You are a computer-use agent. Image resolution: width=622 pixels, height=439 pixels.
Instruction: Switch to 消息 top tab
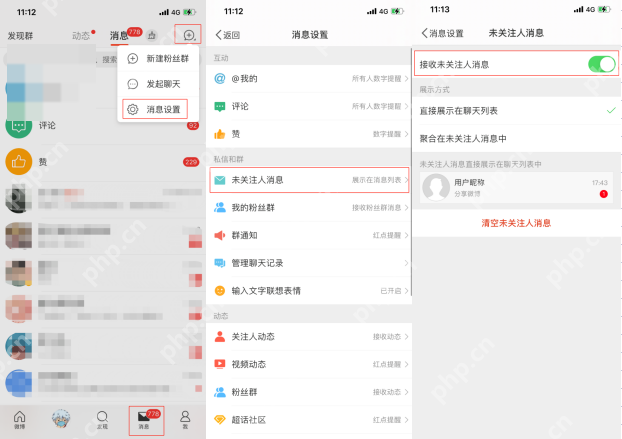click(119, 36)
